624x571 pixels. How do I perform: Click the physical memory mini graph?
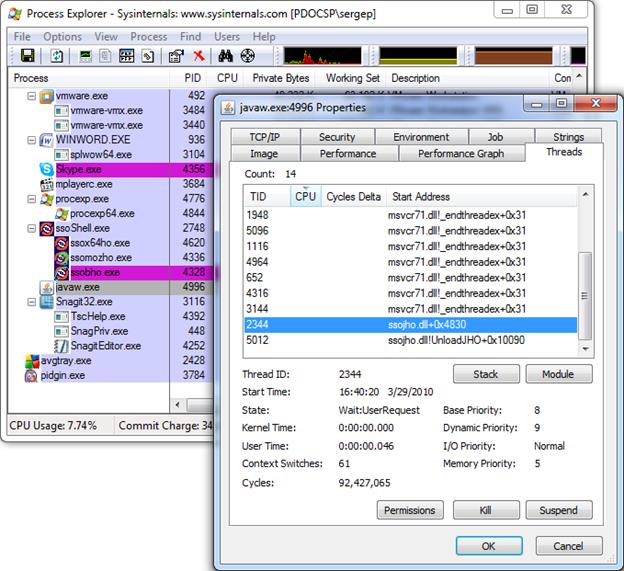[513, 56]
